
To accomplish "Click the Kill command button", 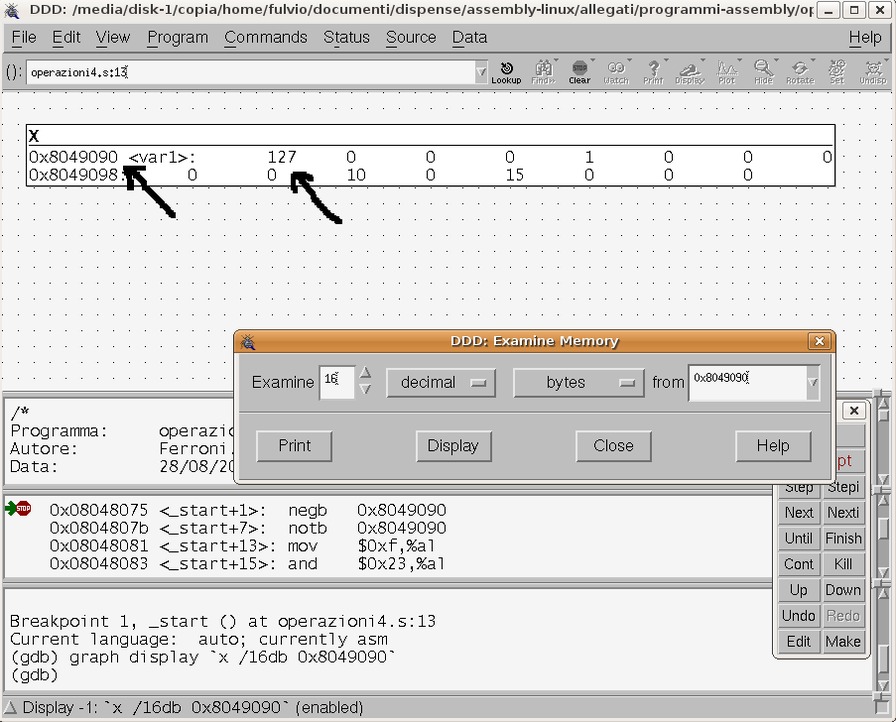I will click(x=843, y=564).
